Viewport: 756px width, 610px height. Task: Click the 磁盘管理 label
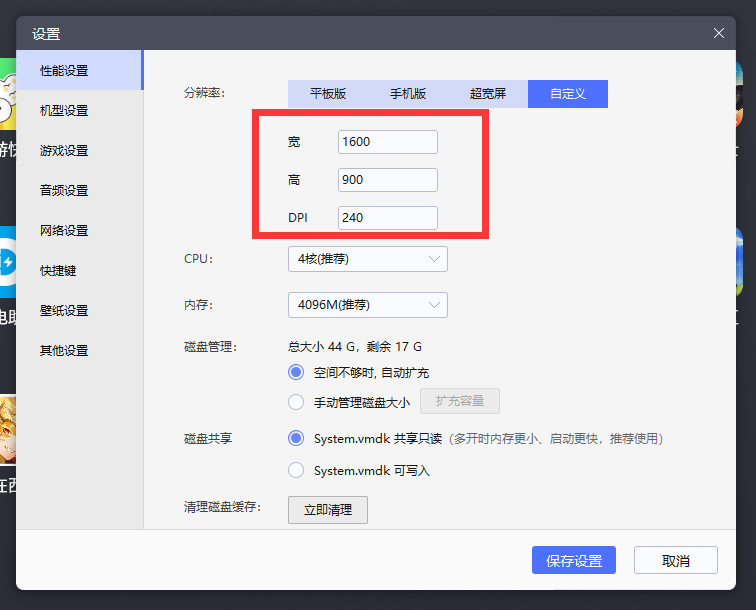click(x=210, y=347)
